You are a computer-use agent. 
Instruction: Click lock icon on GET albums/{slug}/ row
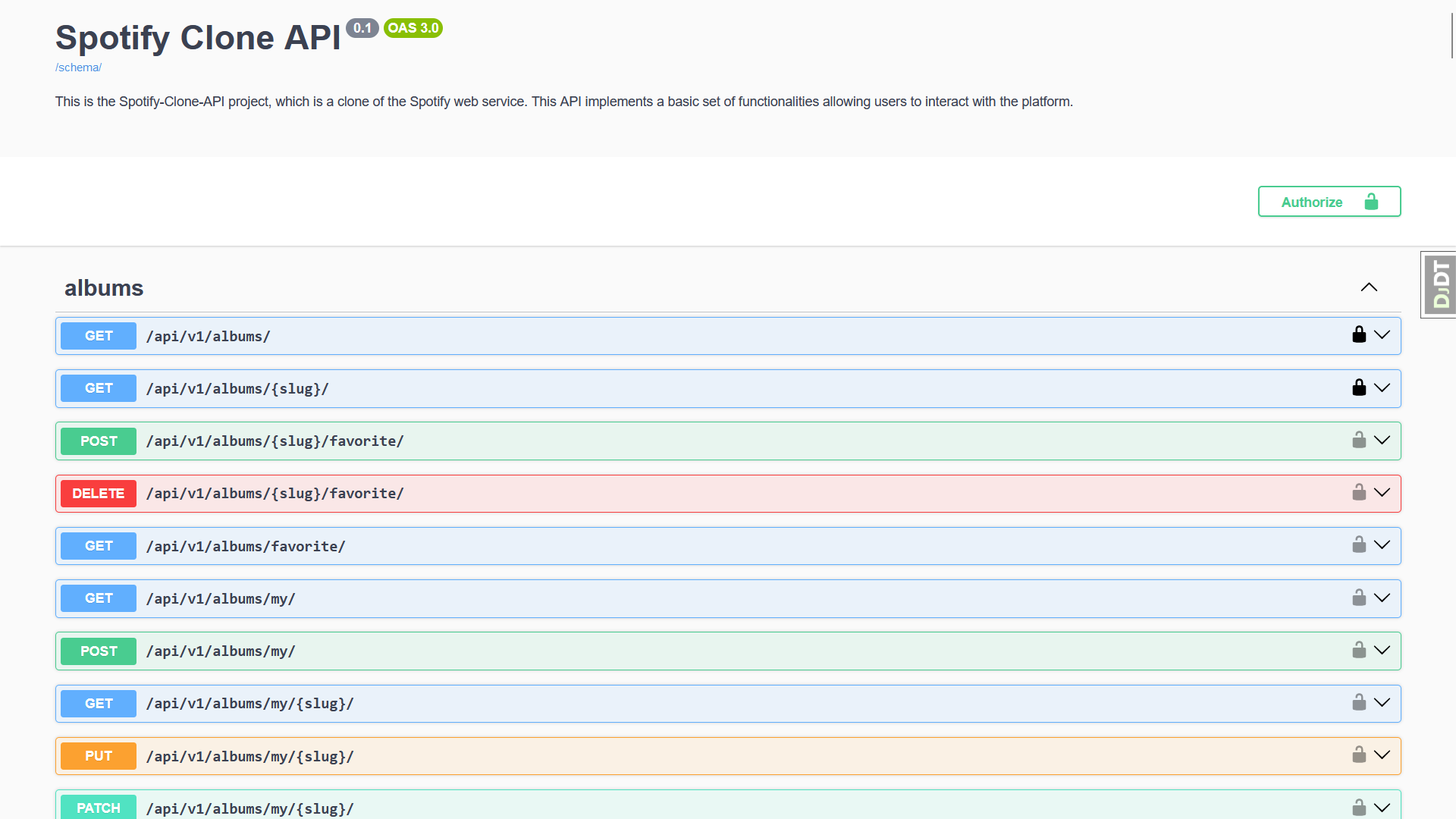tap(1359, 388)
